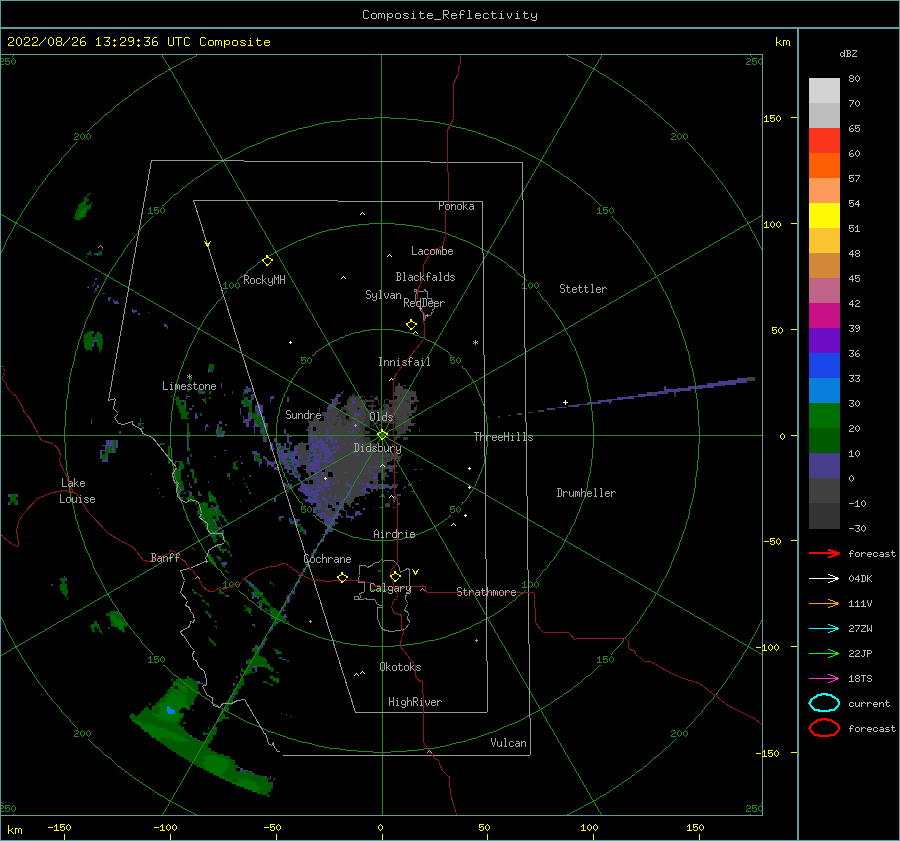Click the Okotoks label
Screen dimensions: 900x841
point(400,667)
